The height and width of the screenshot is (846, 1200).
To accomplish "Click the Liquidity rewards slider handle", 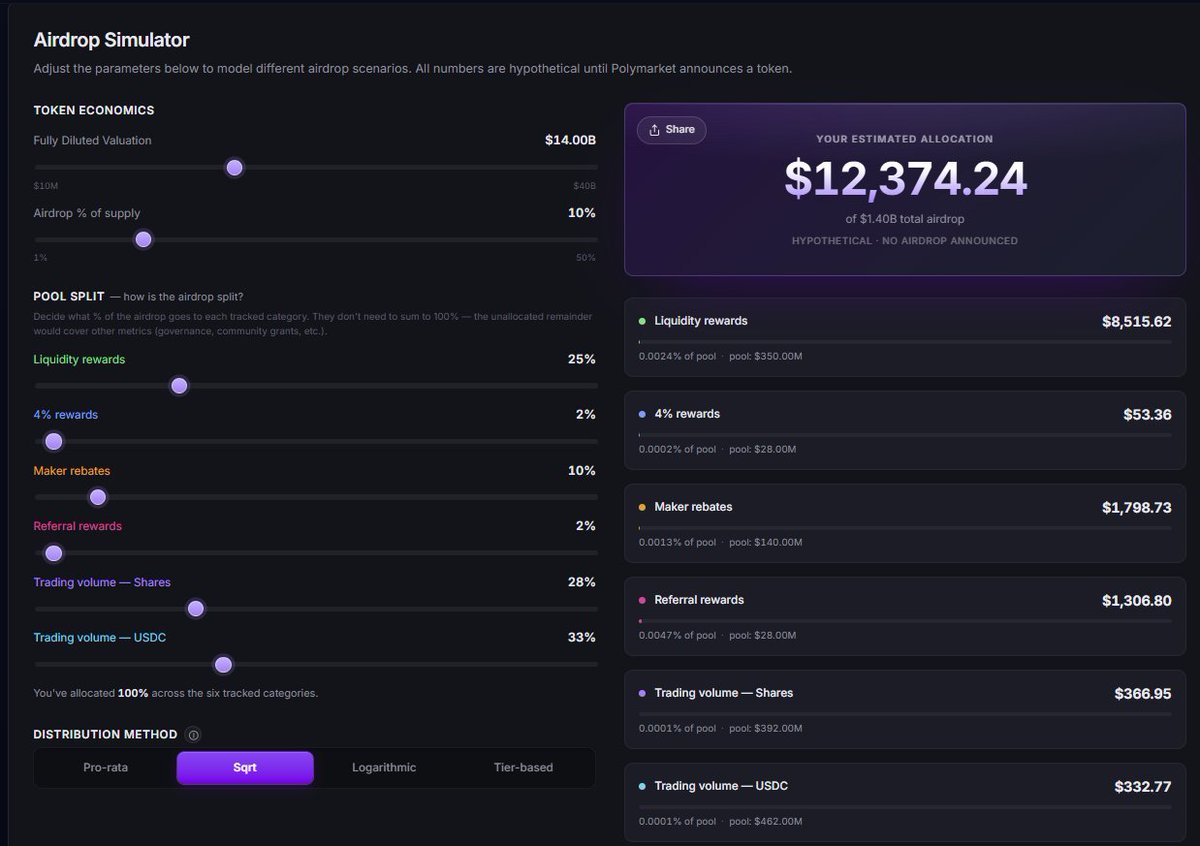I will pos(179,386).
